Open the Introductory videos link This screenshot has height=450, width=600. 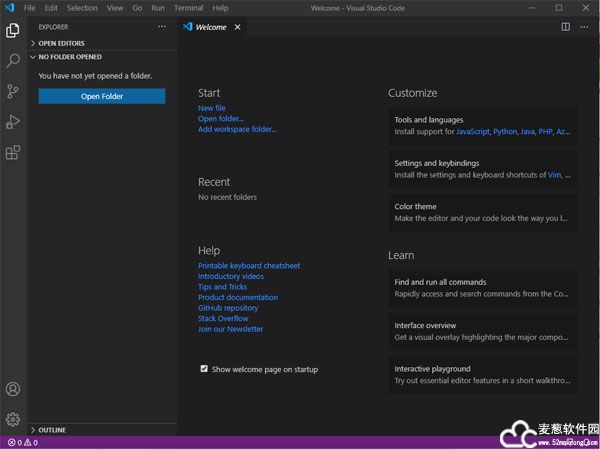[231, 276]
